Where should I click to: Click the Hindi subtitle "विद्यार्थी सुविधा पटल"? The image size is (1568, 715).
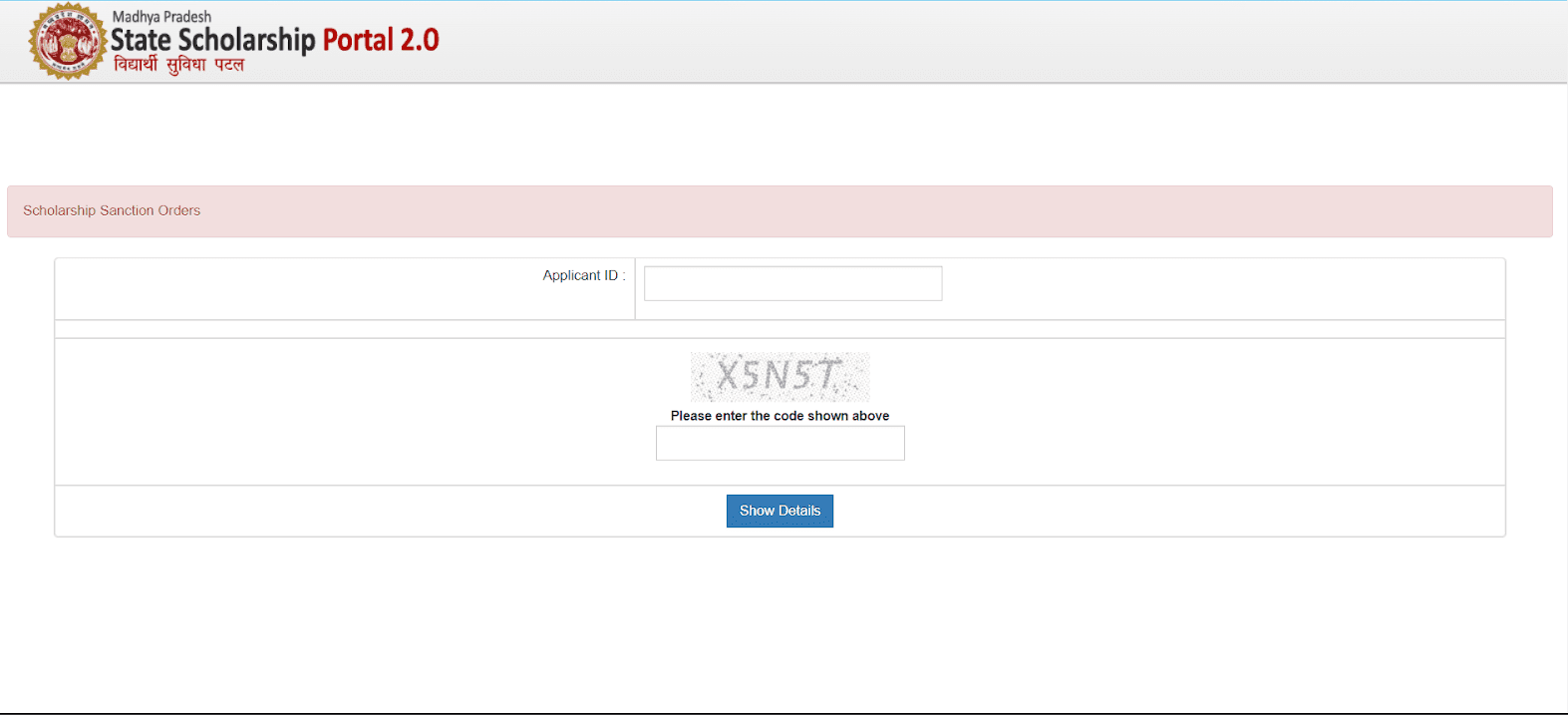click(x=178, y=65)
